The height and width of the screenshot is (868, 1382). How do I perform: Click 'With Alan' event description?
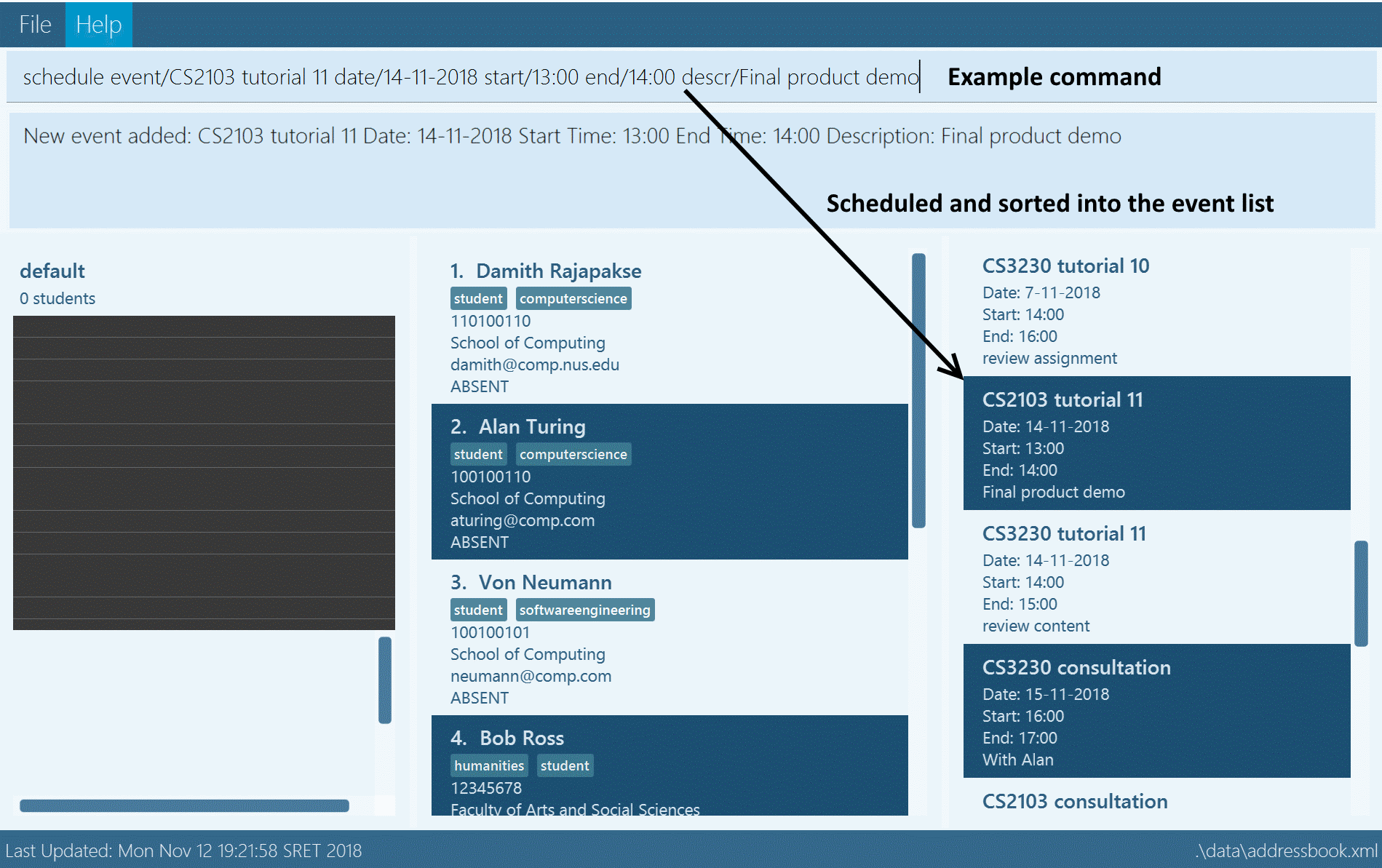point(1018,760)
